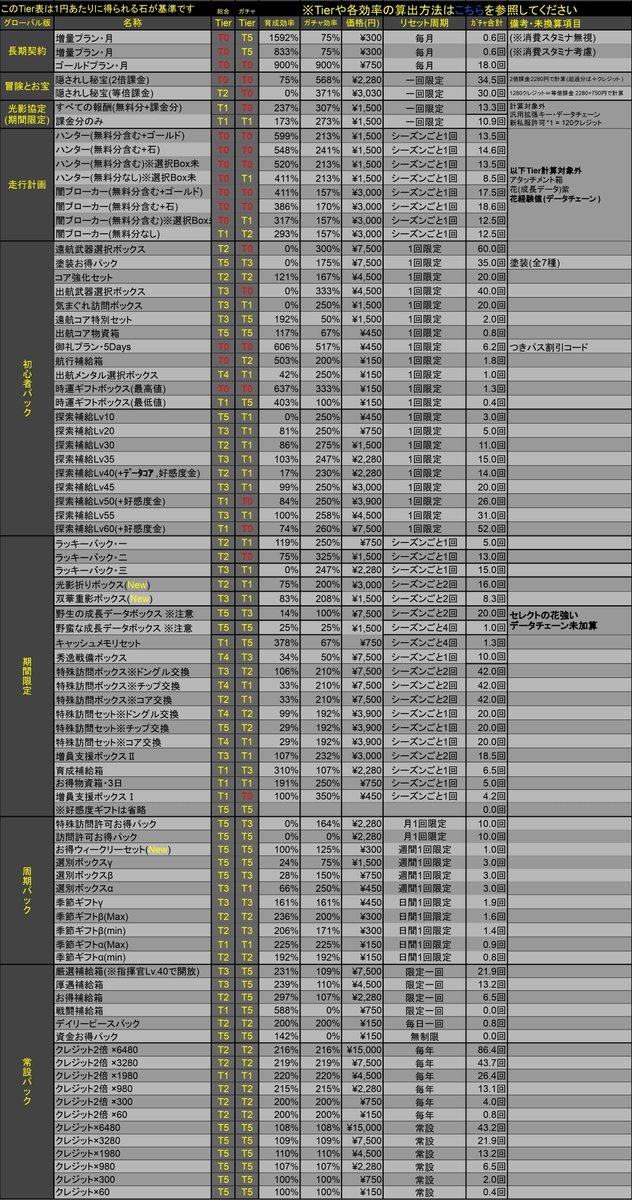Select the 資金お得パック cell
The image size is (632, 1200).
click(132, 1037)
